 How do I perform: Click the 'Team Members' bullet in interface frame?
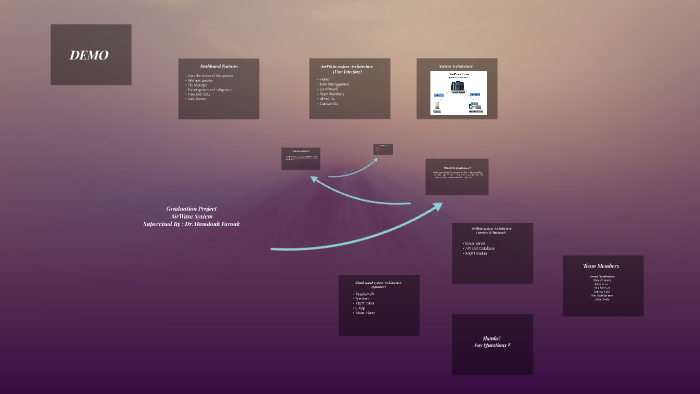click(x=331, y=94)
